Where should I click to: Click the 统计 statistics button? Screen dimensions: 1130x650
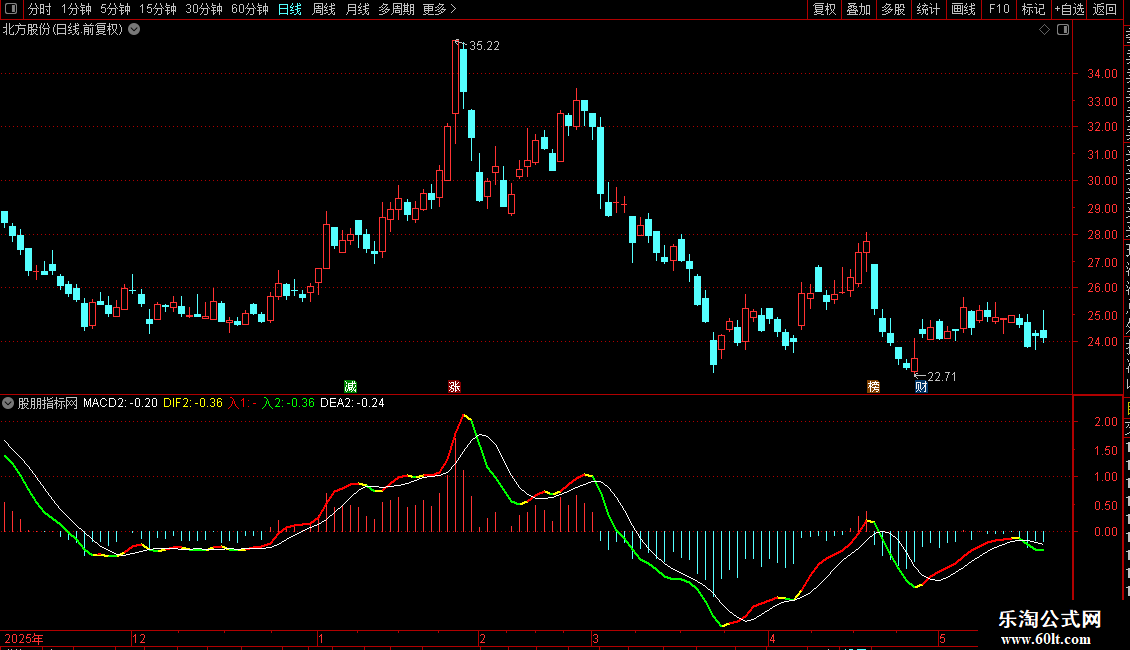click(x=927, y=9)
